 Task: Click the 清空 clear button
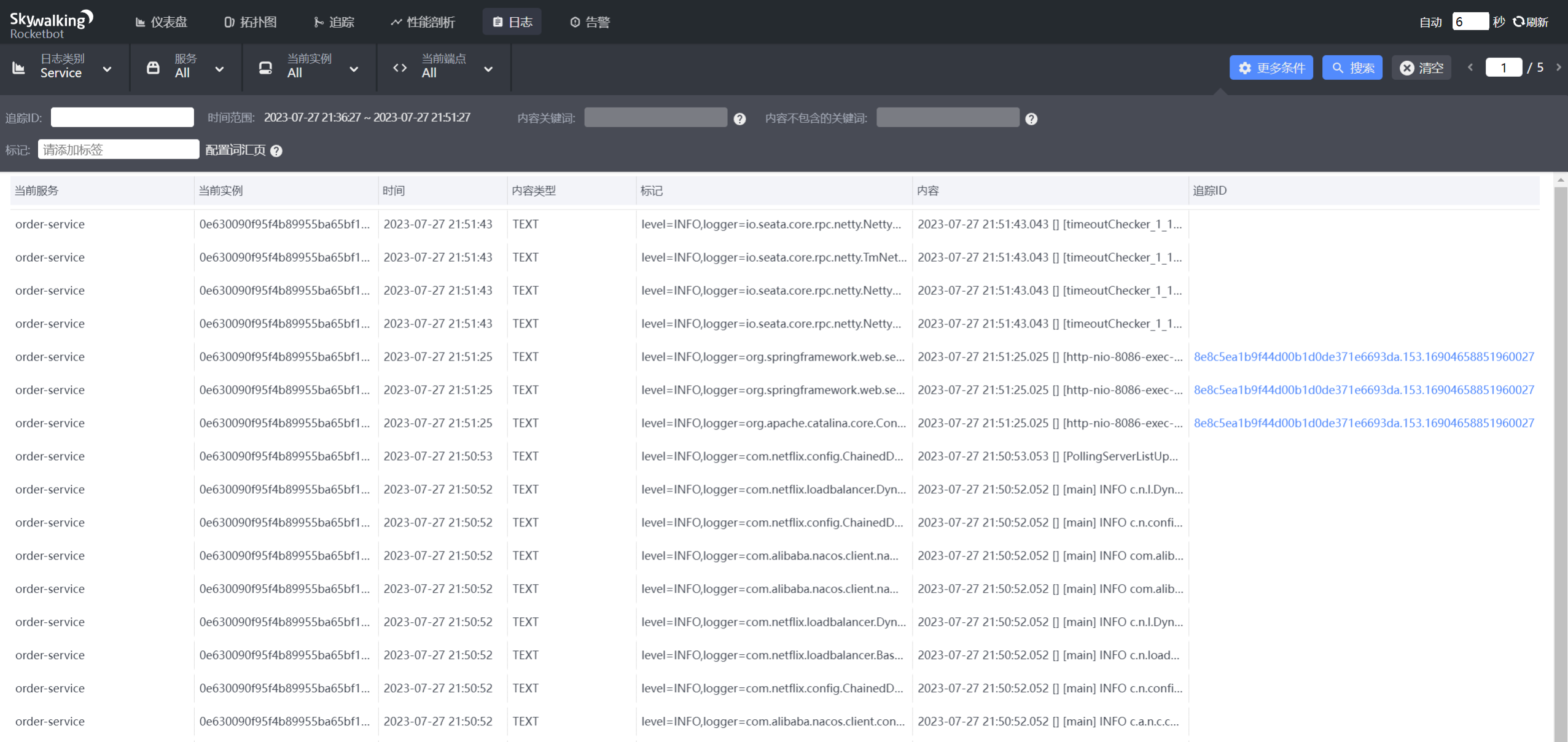1421,68
